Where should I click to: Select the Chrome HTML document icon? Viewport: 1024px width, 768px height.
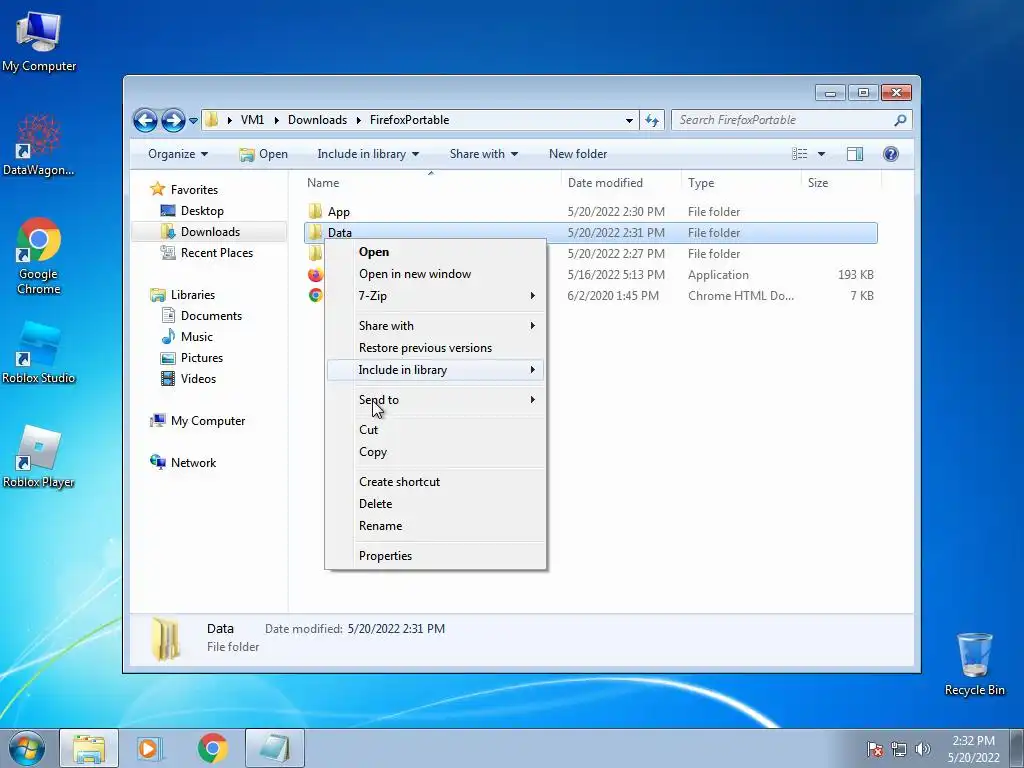pyautogui.click(x=315, y=295)
